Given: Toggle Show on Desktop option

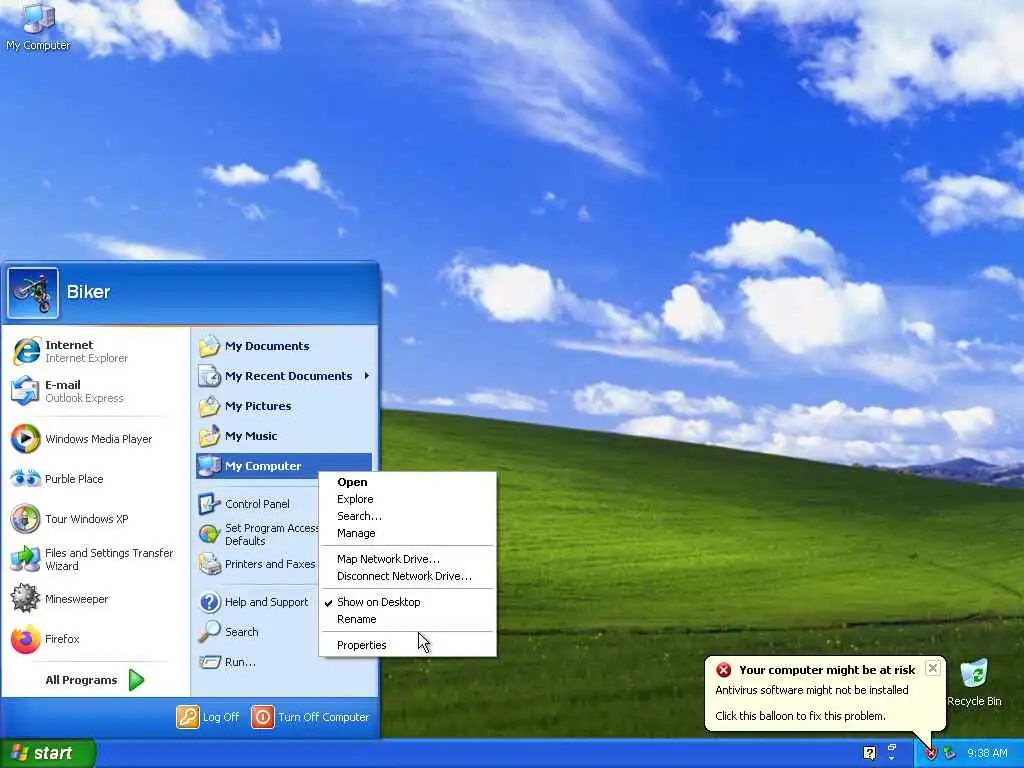Looking at the screenshot, I should [408, 602].
